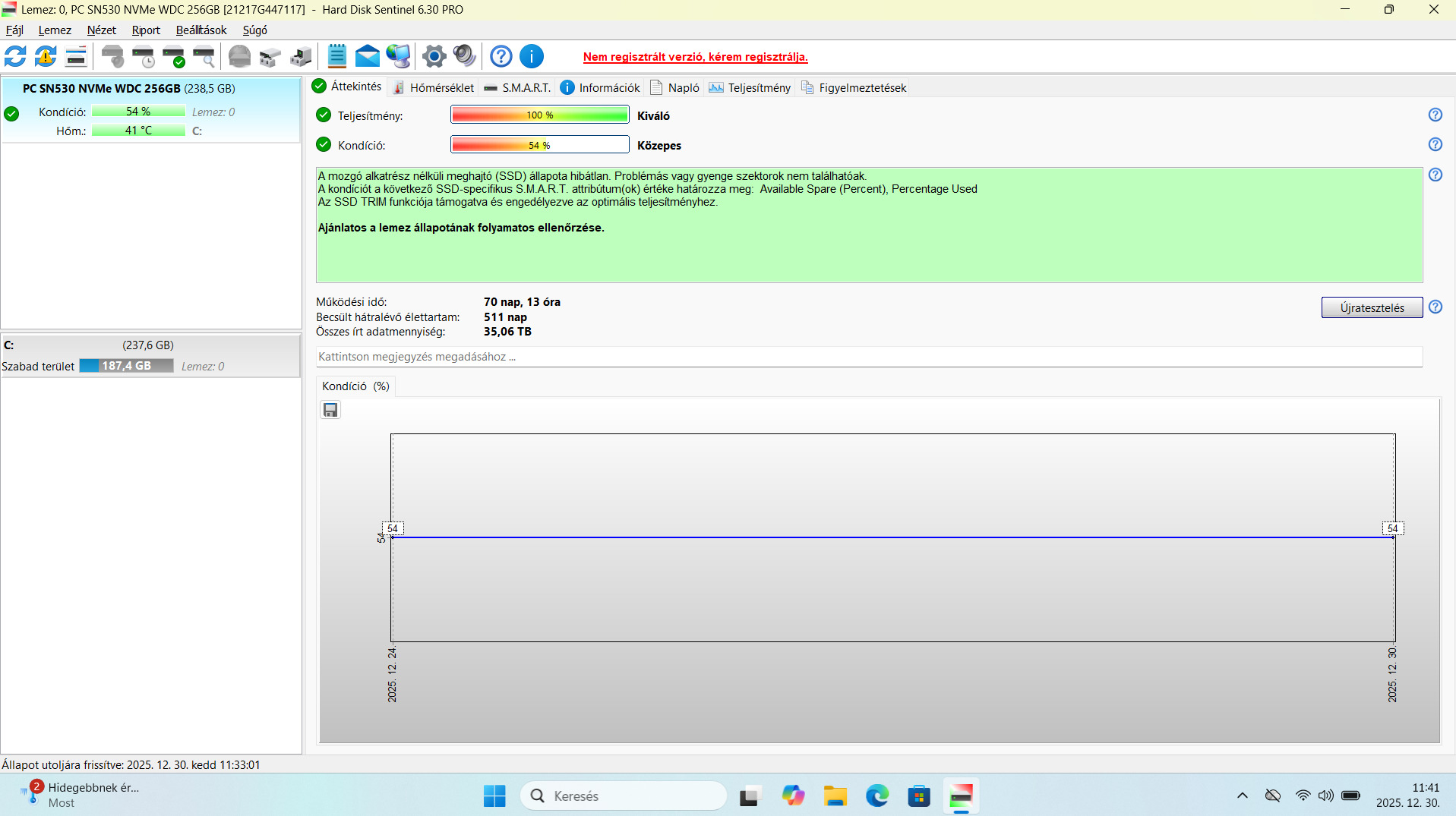Image resolution: width=1456 pixels, height=816 pixels.
Task: Open the Riport menu
Action: (x=146, y=30)
